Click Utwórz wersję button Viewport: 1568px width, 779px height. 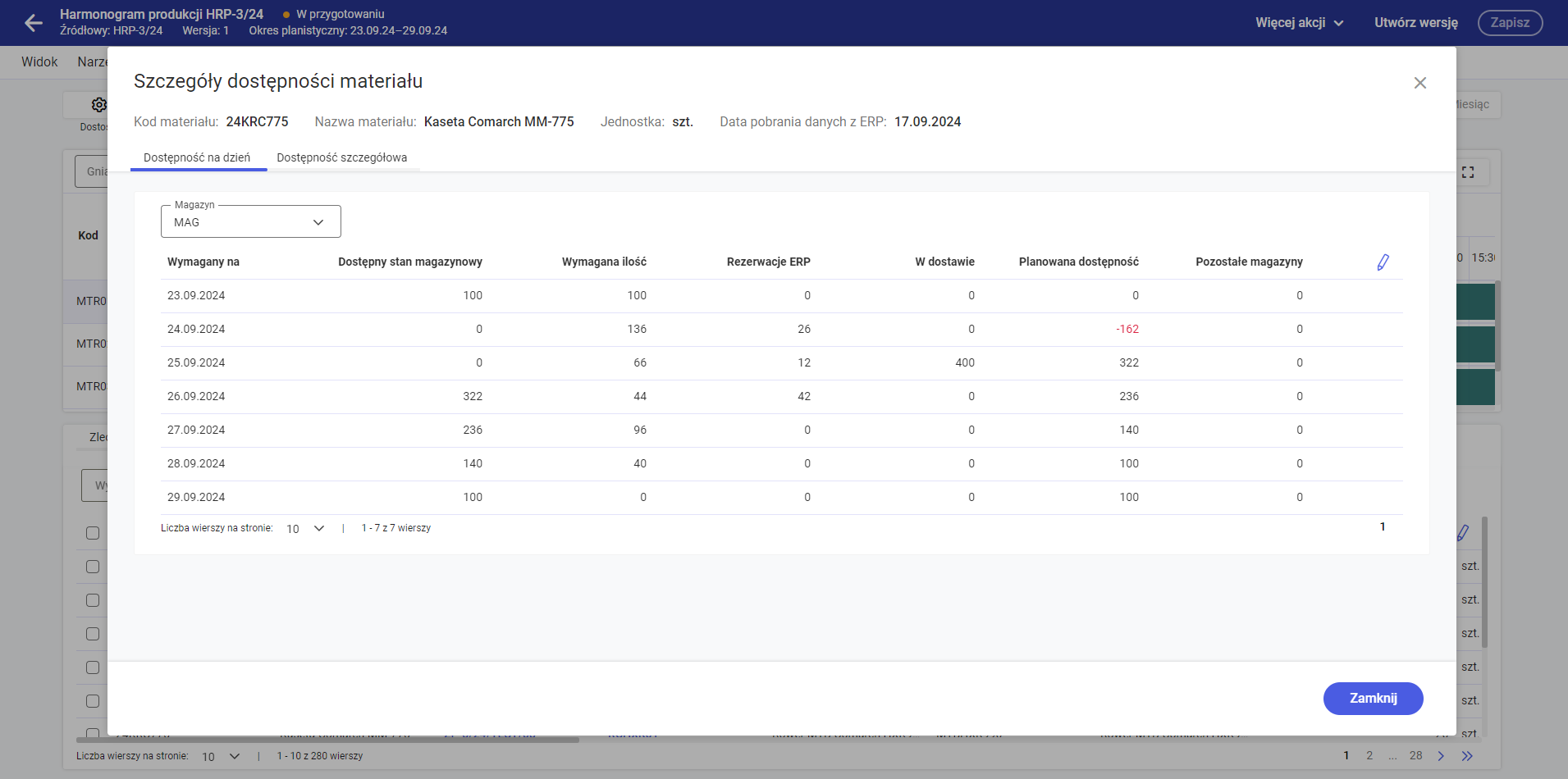pos(1415,23)
